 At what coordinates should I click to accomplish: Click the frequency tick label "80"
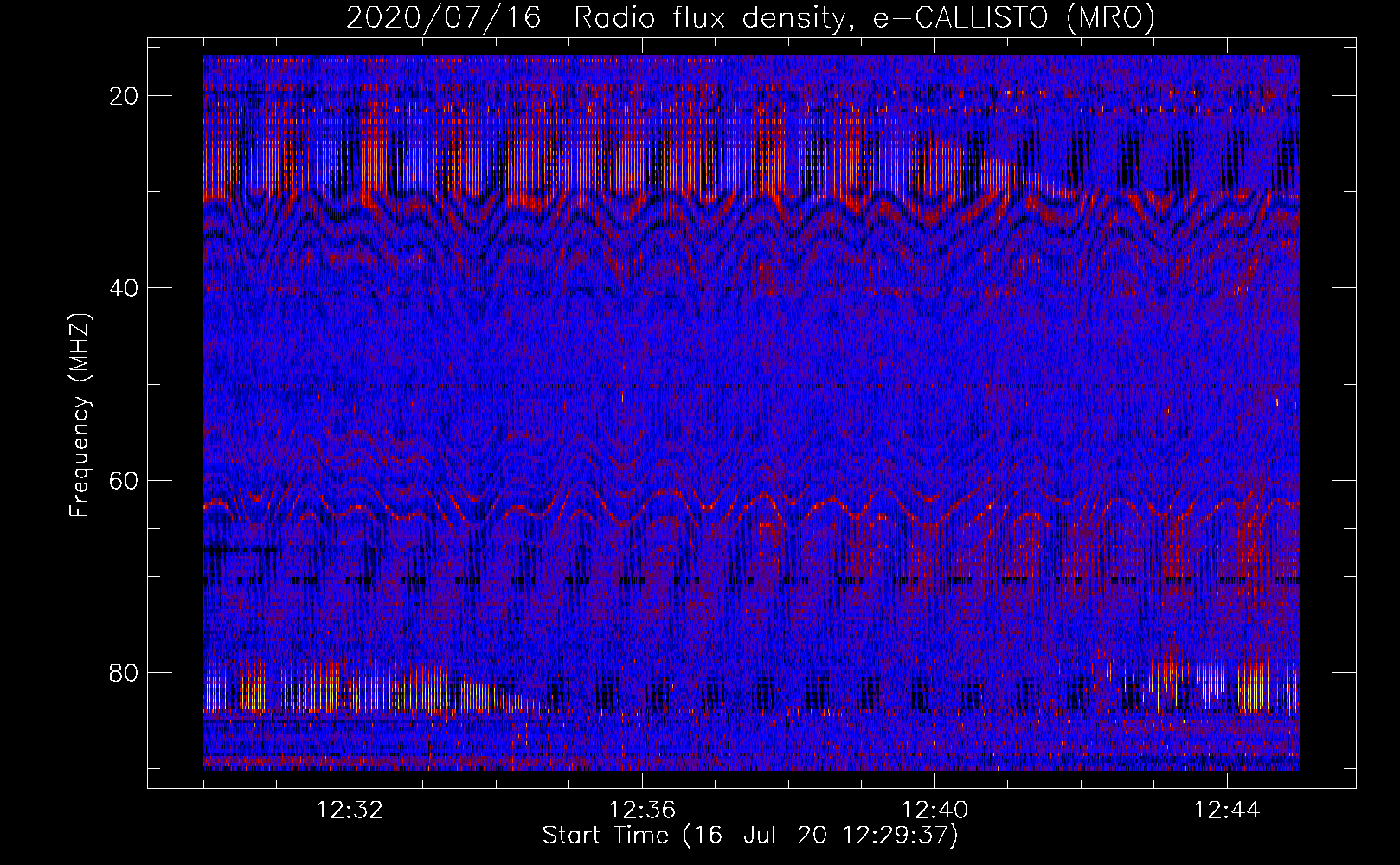point(125,673)
